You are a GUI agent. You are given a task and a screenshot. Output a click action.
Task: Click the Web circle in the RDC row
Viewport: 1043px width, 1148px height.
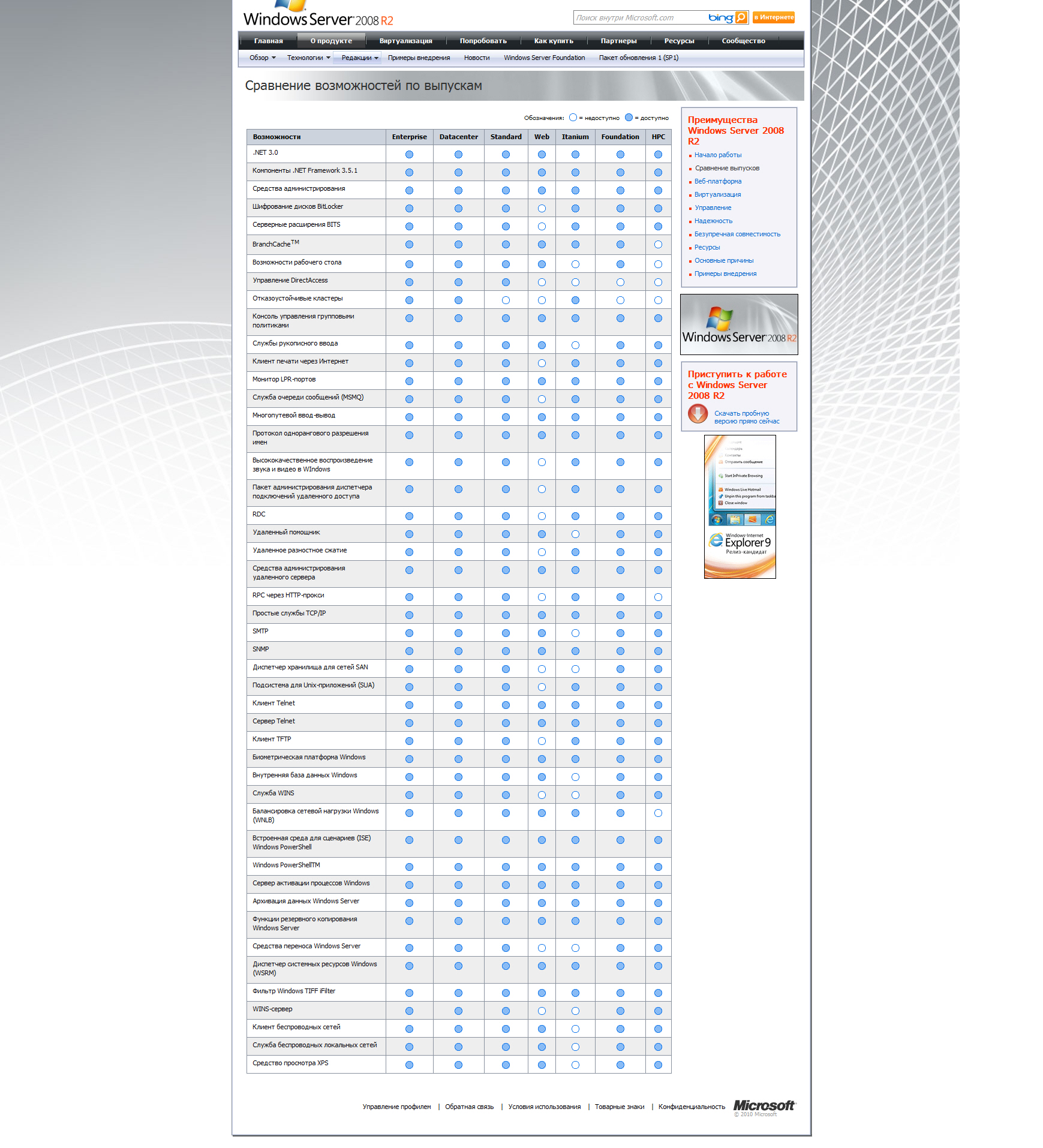542,516
